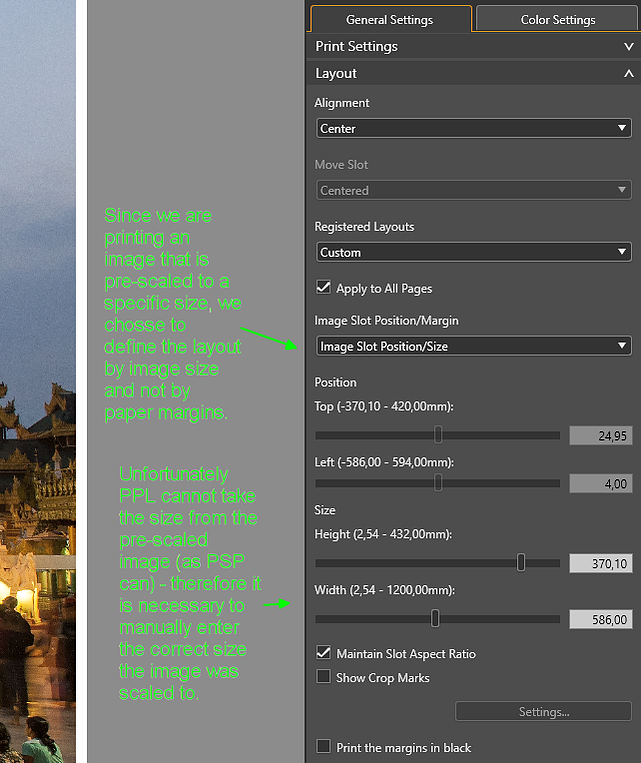Image resolution: width=641 pixels, height=763 pixels.
Task: Uncheck Apply to All Pages
Action: click(x=324, y=287)
